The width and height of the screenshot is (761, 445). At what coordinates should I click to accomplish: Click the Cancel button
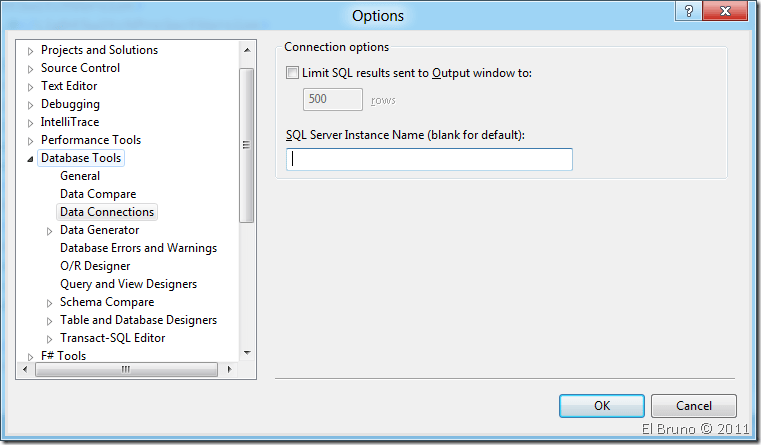(x=693, y=406)
